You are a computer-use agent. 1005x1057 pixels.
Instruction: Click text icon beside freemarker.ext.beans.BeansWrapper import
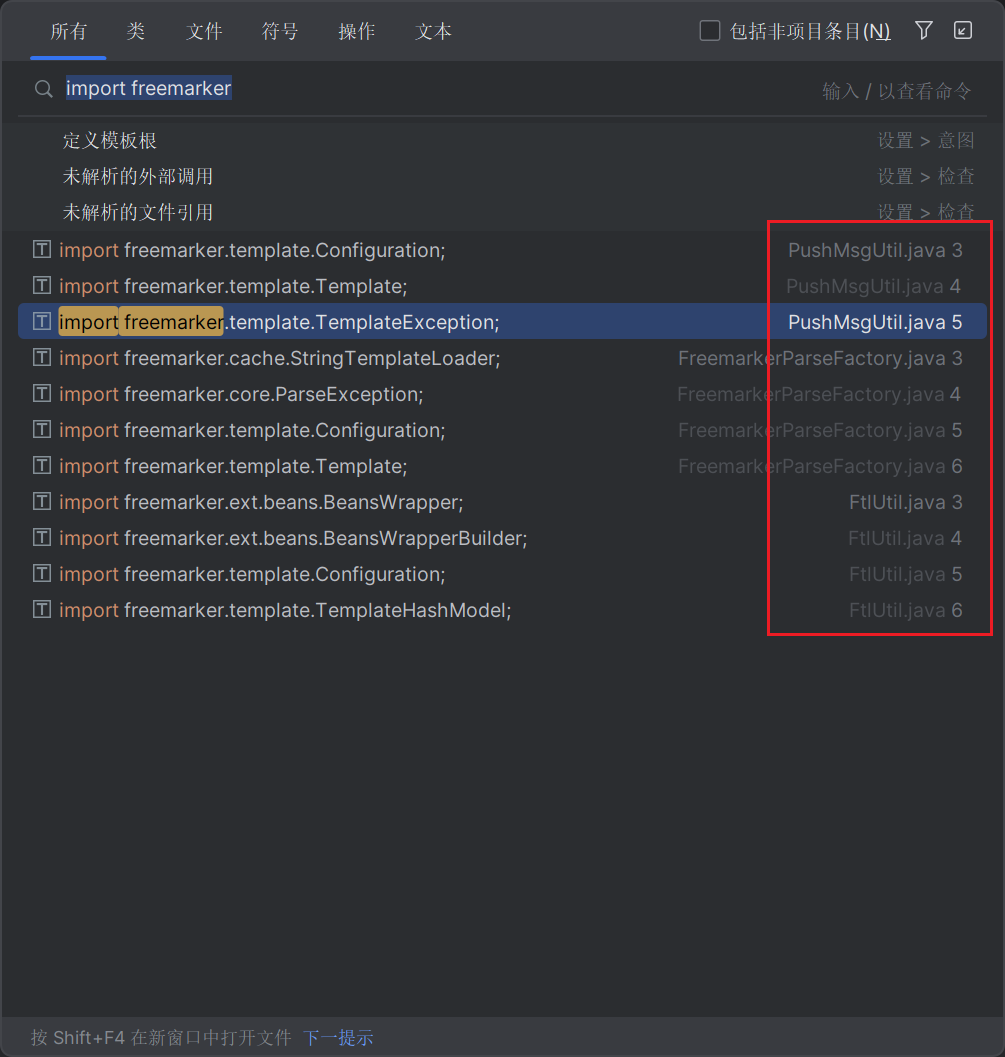tap(42, 502)
